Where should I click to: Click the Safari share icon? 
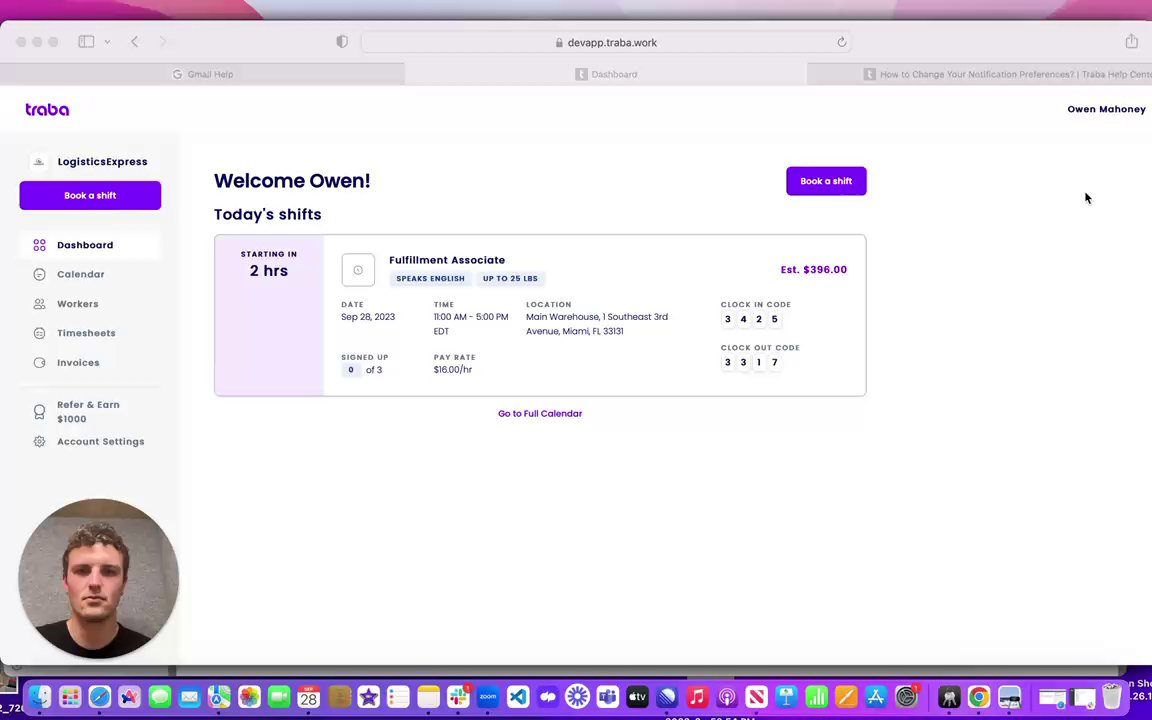pos(1131,42)
